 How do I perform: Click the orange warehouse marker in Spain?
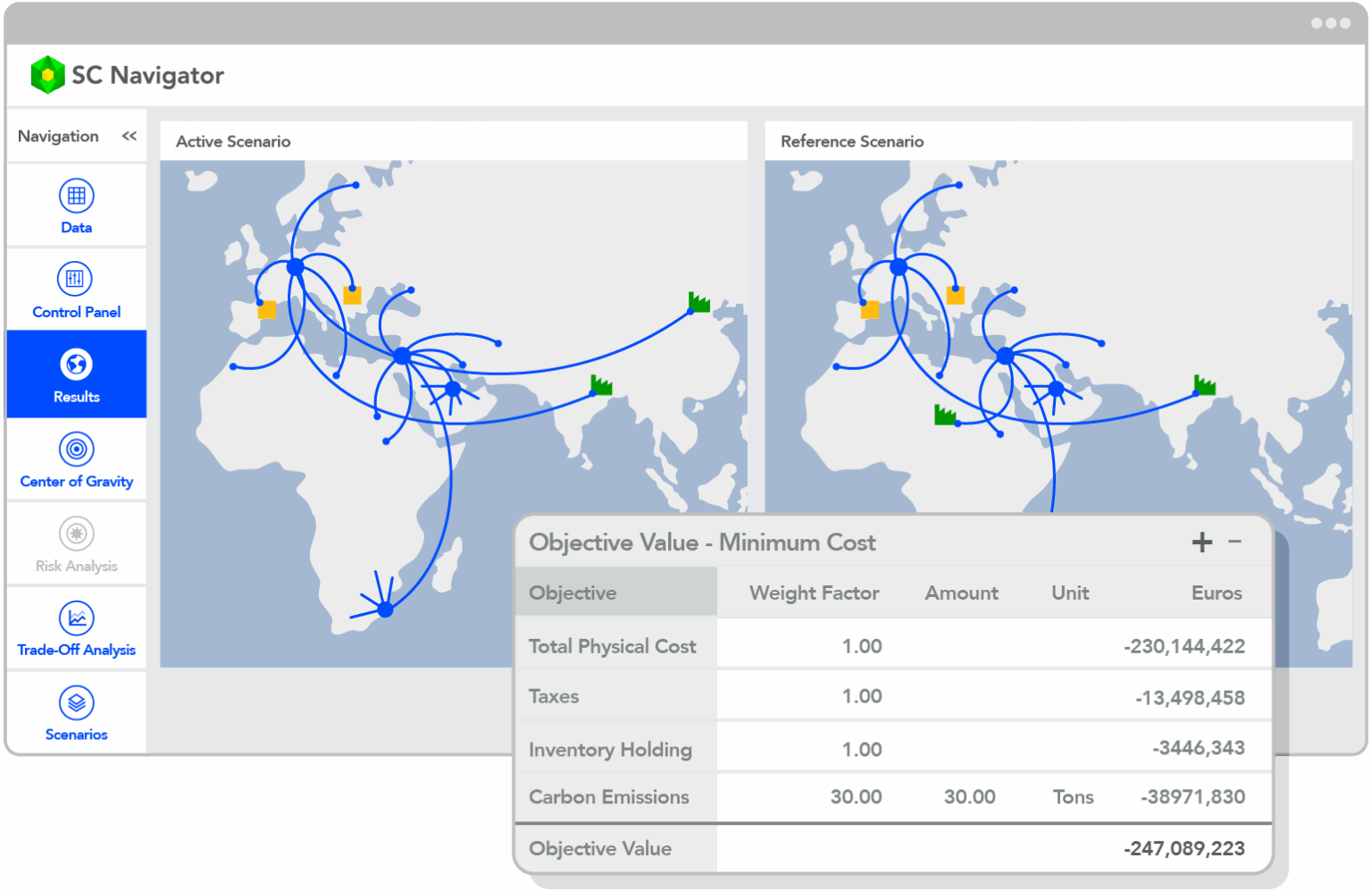click(x=266, y=310)
